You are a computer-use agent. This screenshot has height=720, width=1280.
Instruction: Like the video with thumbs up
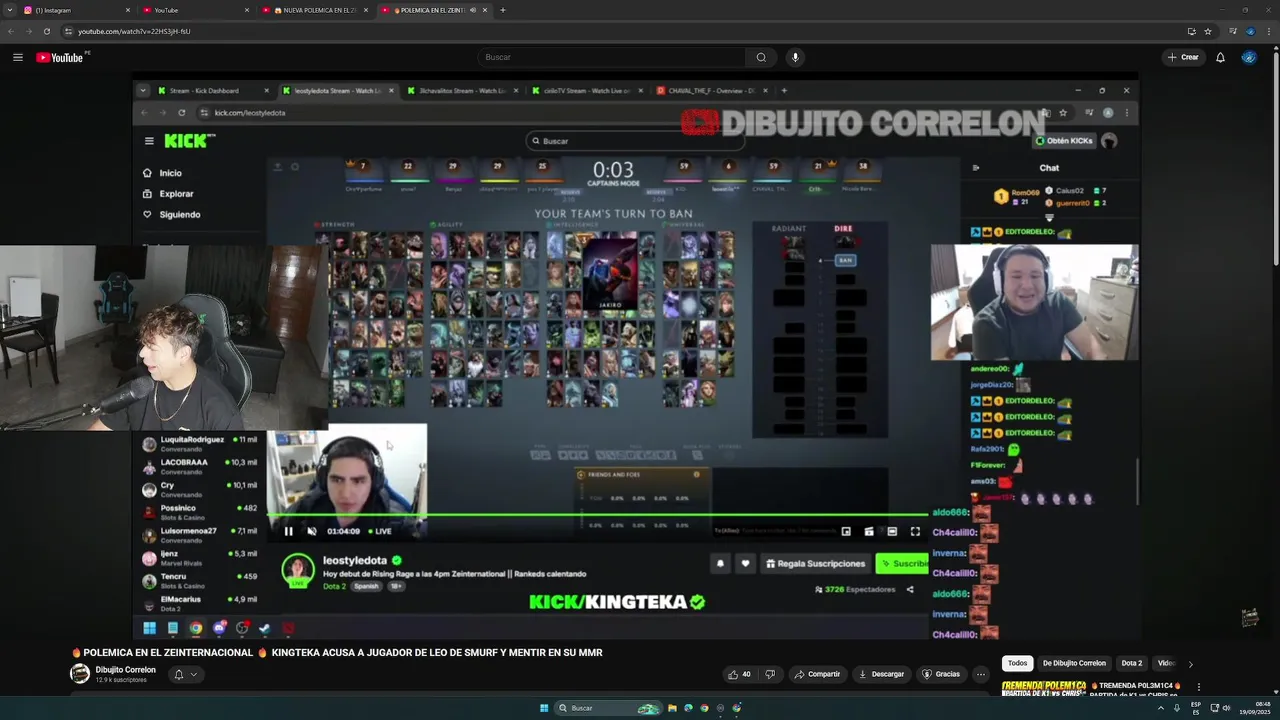tap(740, 674)
